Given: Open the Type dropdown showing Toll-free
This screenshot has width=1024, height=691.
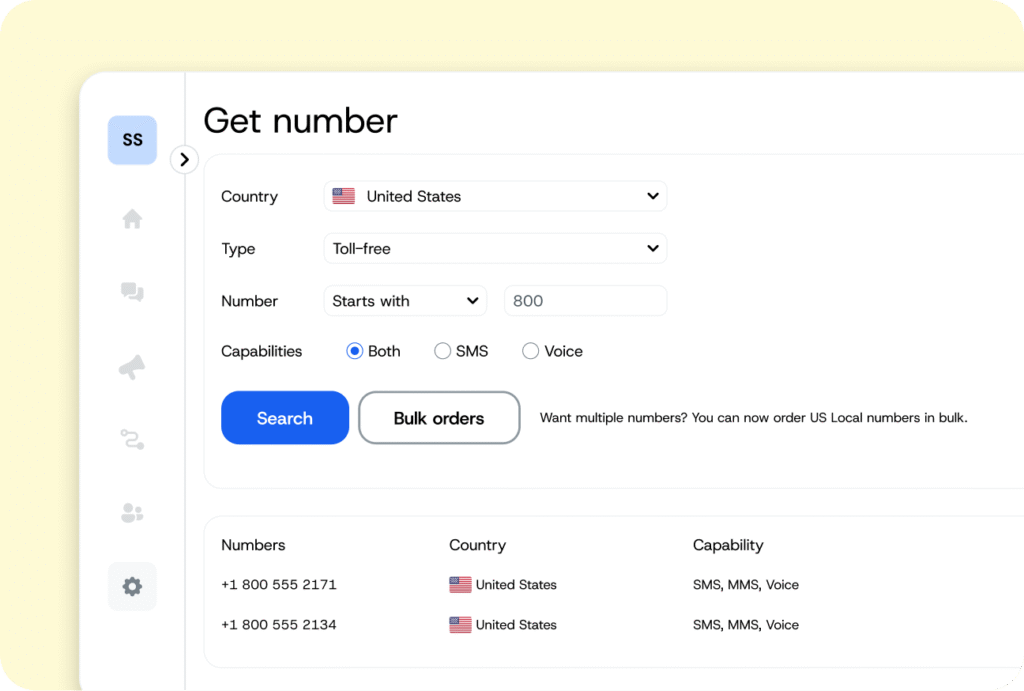Looking at the screenshot, I should coord(495,248).
